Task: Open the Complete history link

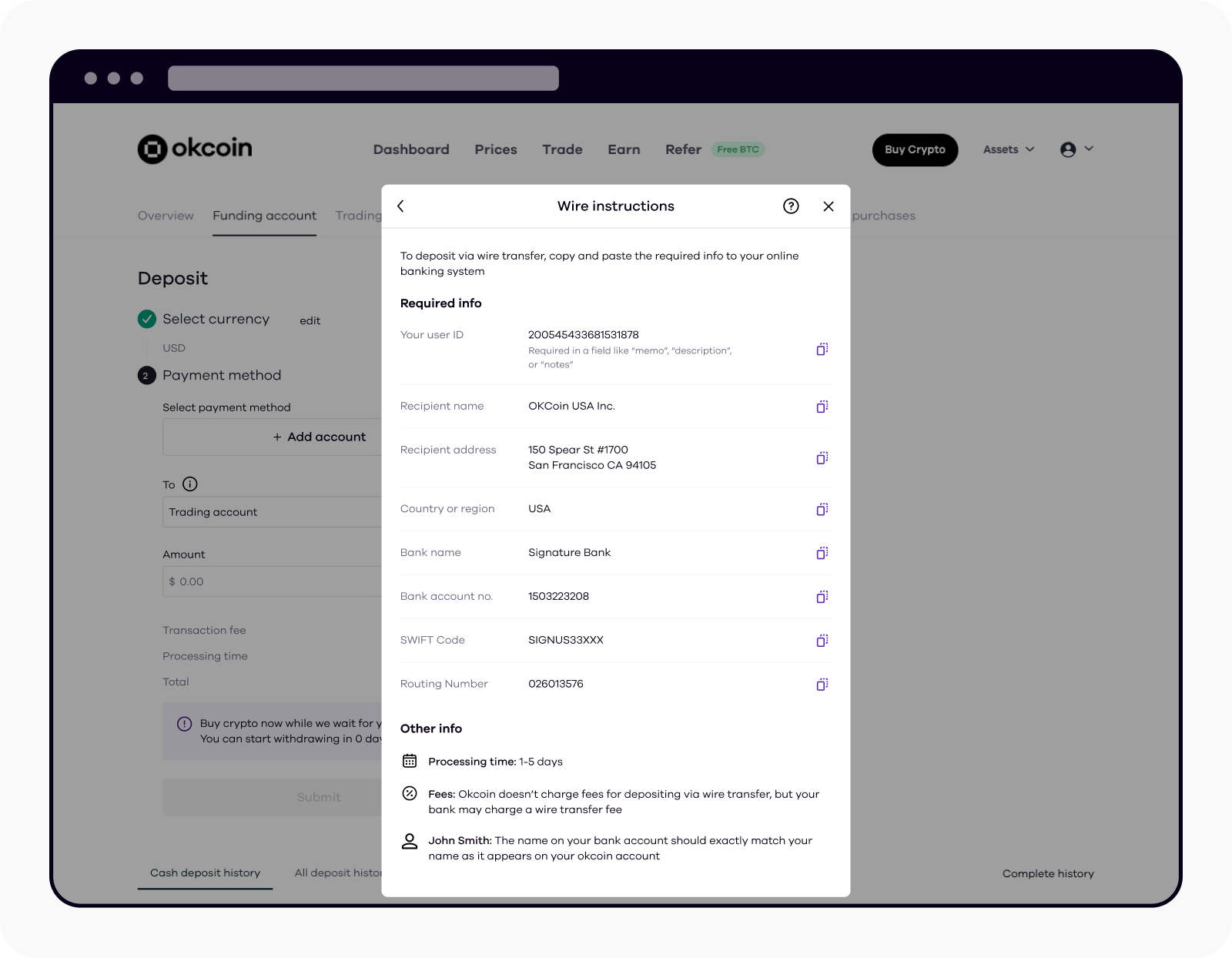Action: [x=1048, y=873]
